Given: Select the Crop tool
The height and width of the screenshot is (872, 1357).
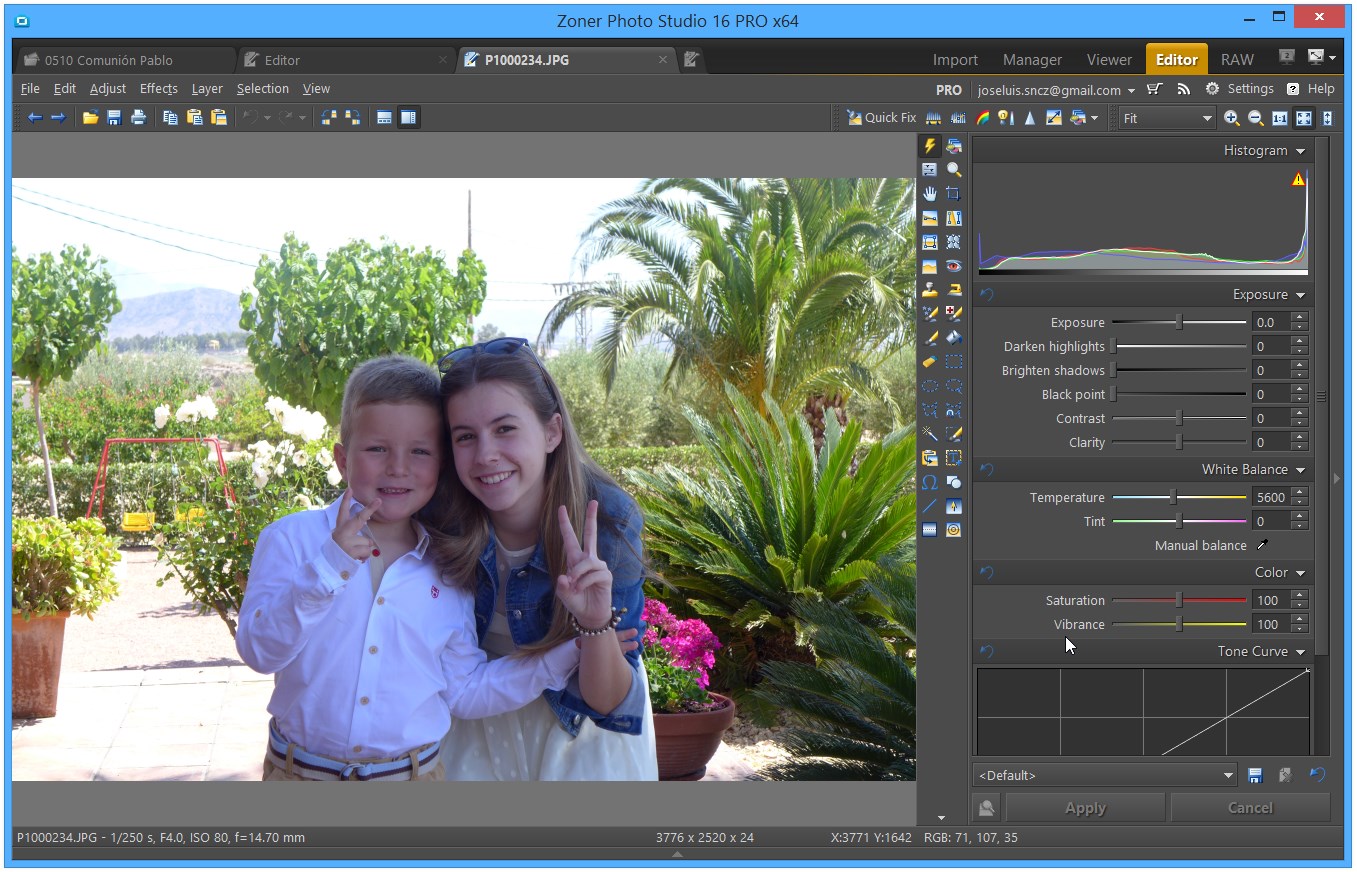Looking at the screenshot, I should [954, 194].
